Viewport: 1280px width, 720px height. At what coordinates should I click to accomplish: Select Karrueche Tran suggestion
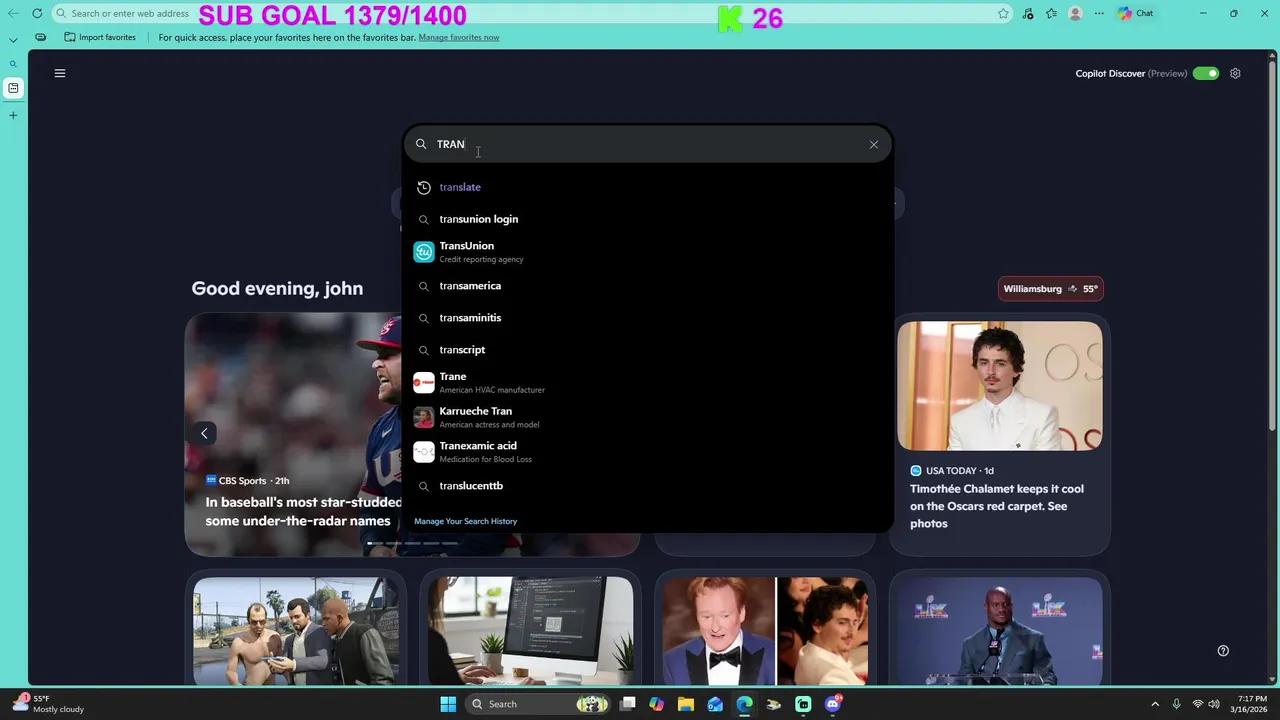647,417
